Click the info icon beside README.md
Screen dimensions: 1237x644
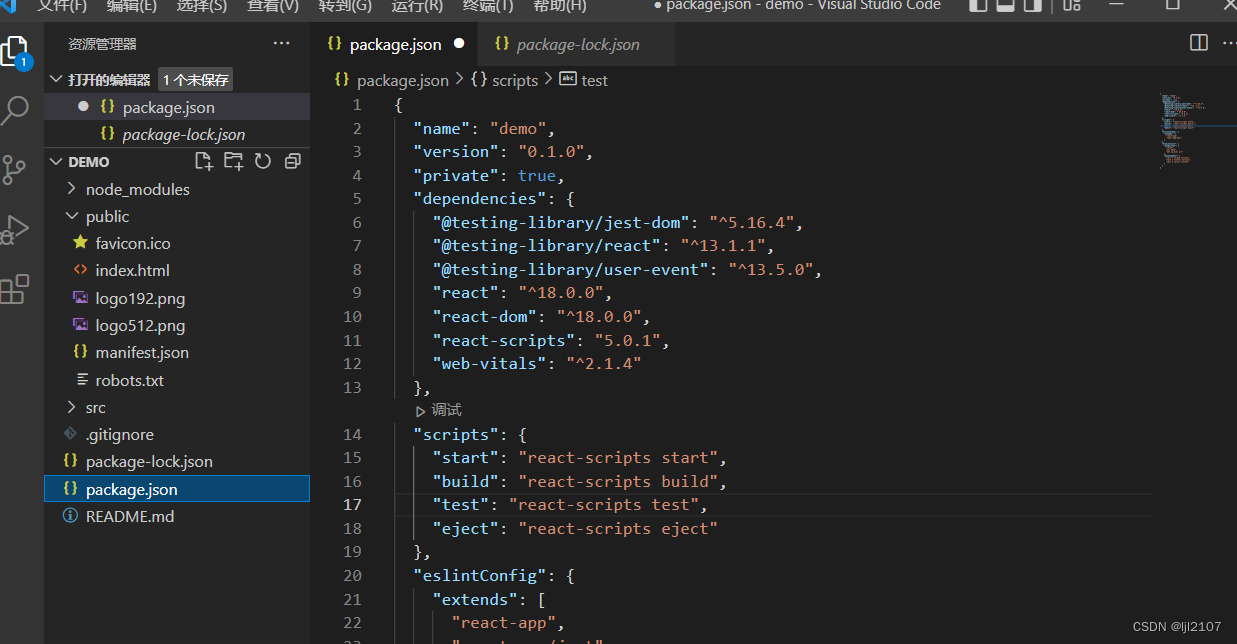[70, 516]
